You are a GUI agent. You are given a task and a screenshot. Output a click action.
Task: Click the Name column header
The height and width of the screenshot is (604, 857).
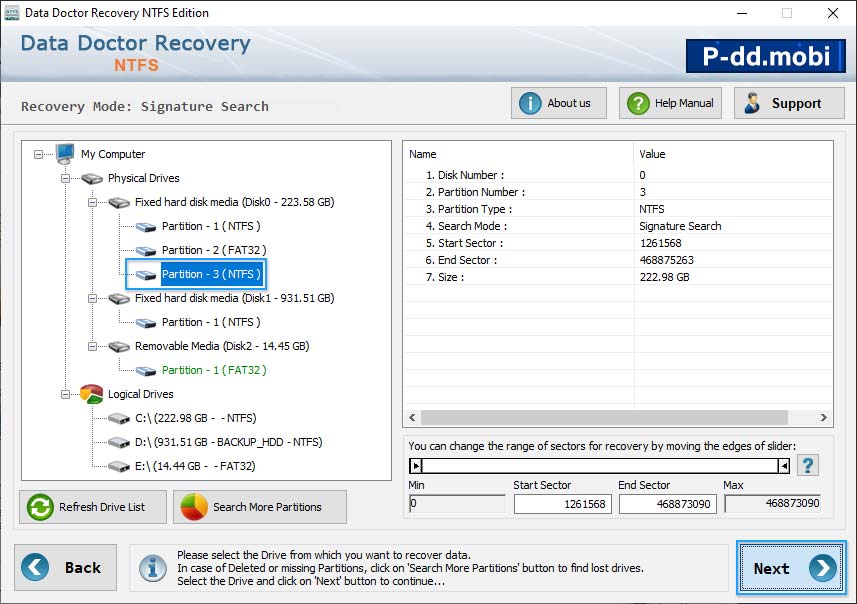click(518, 154)
